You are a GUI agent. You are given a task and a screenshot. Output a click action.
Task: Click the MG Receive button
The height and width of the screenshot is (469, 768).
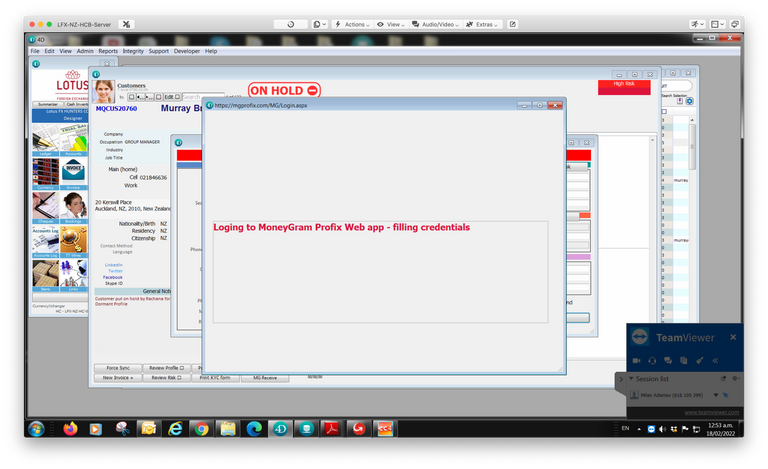265,377
